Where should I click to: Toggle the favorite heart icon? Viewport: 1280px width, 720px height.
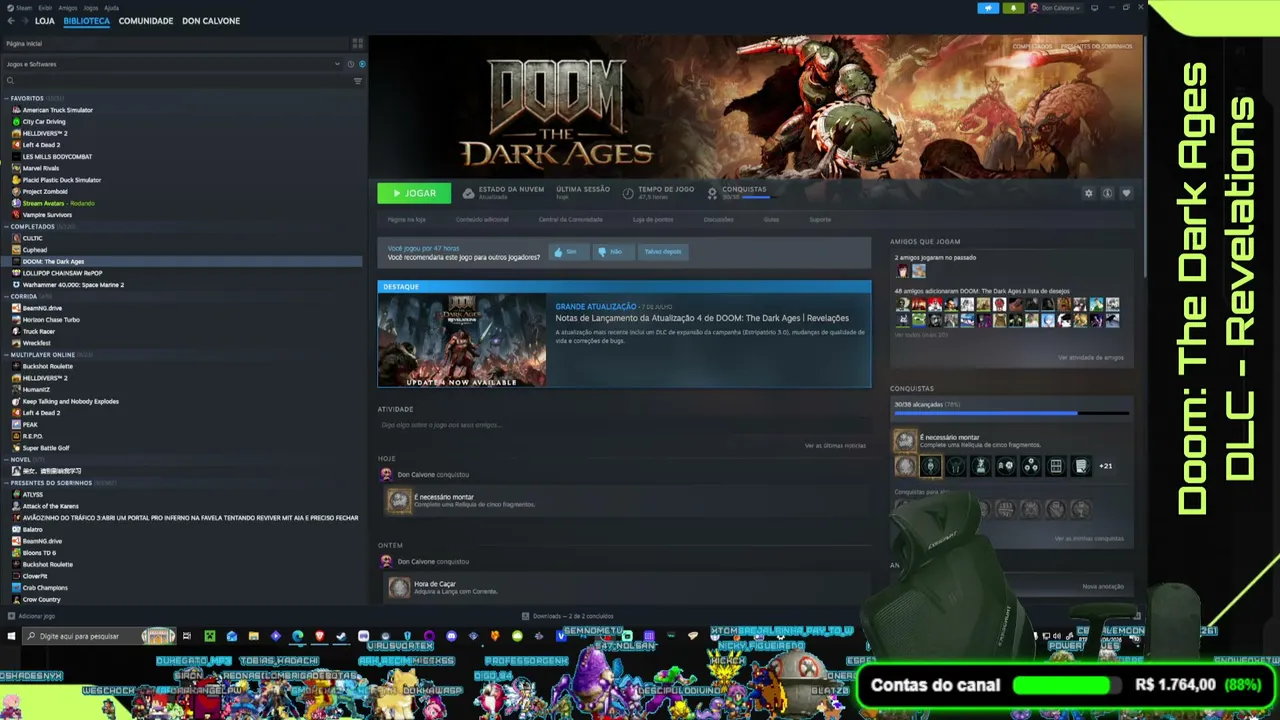click(1126, 193)
